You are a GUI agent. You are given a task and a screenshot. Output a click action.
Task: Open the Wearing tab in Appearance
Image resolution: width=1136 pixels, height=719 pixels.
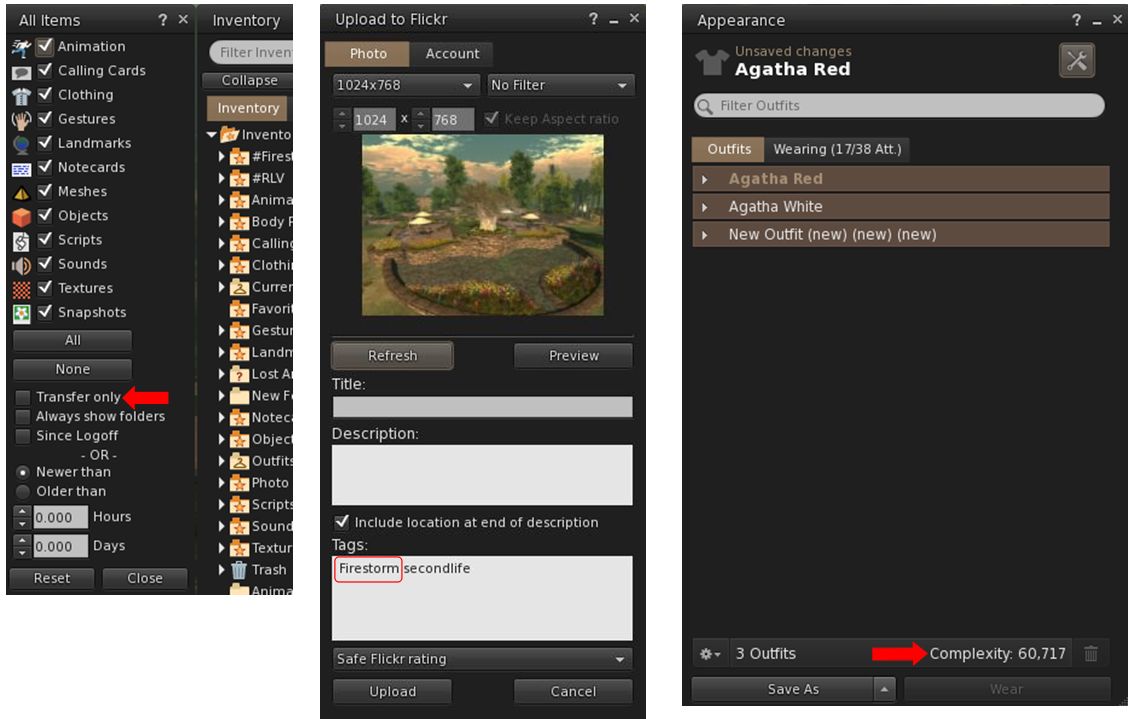click(x=837, y=149)
